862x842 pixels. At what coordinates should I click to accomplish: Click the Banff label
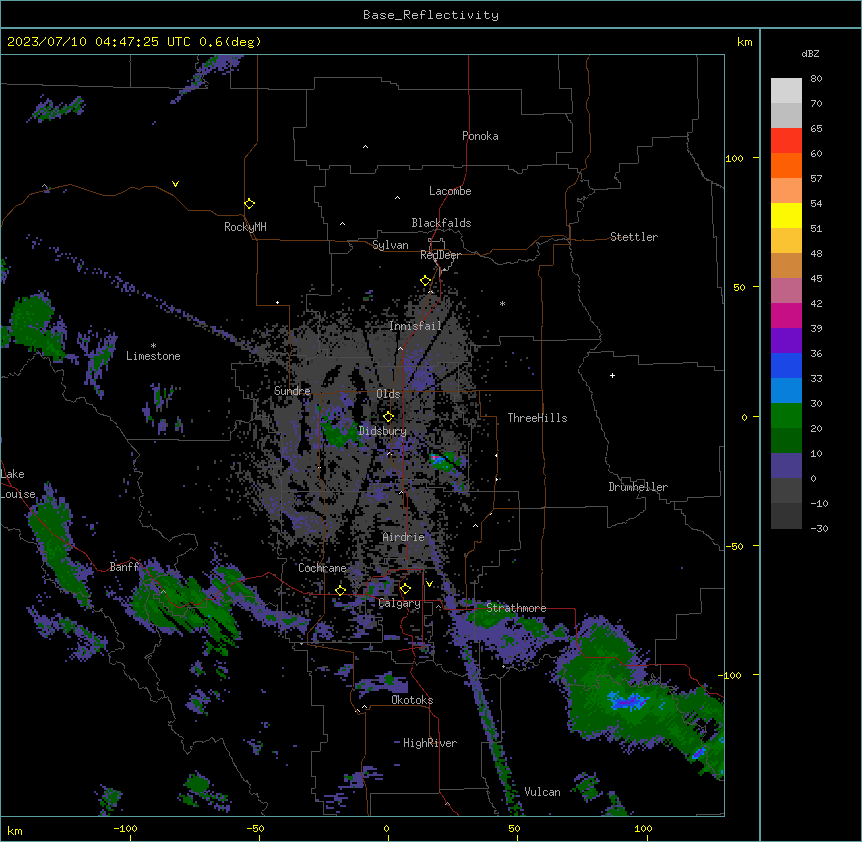pos(124,567)
